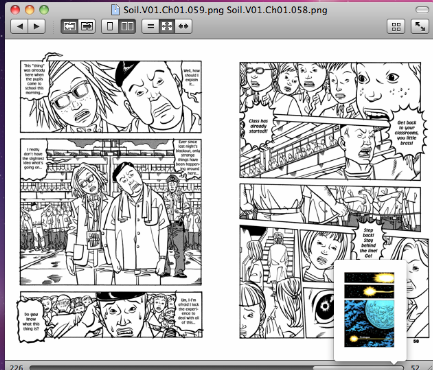The image size is (433, 370).
Task: Switch to single page layout
Action: pyautogui.click(x=110, y=26)
